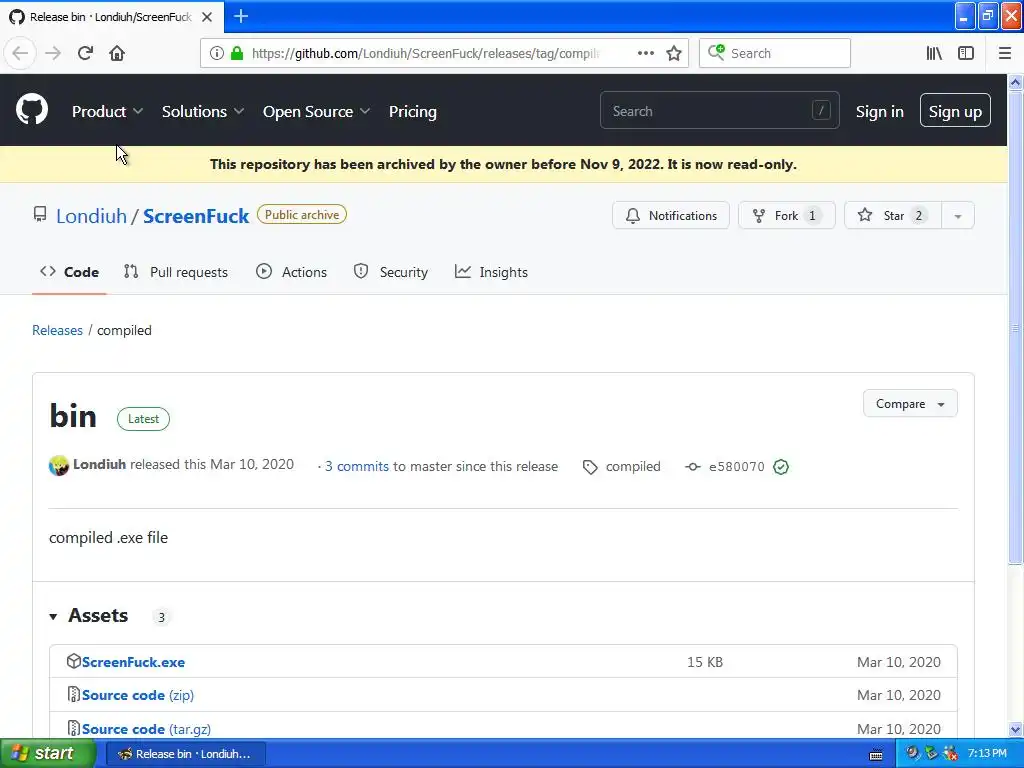Click the scrollbar down arrow
Image resolution: width=1024 pixels, height=768 pixels.
click(x=1016, y=729)
